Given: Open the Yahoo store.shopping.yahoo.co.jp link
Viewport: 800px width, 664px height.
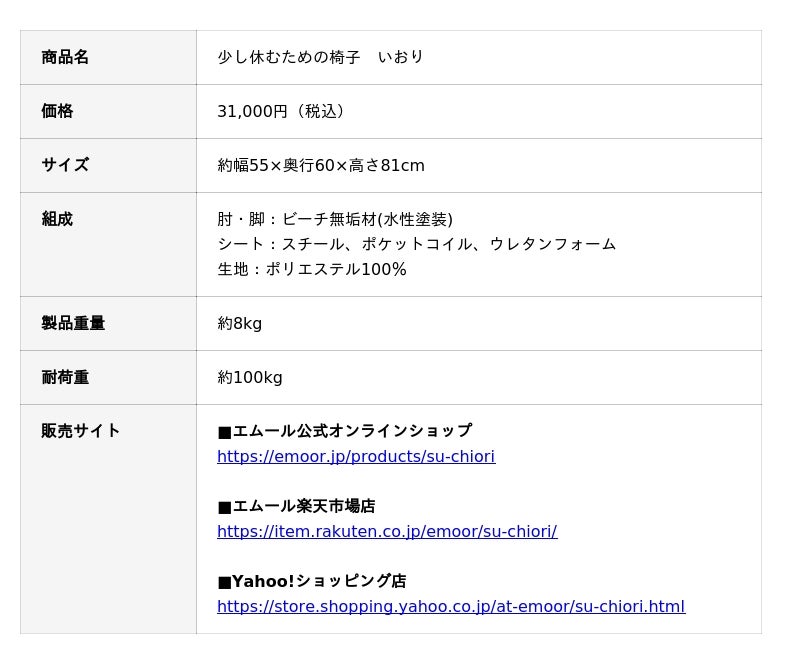Looking at the screenshot, I should pyautogui.click(x=451, y=607).
